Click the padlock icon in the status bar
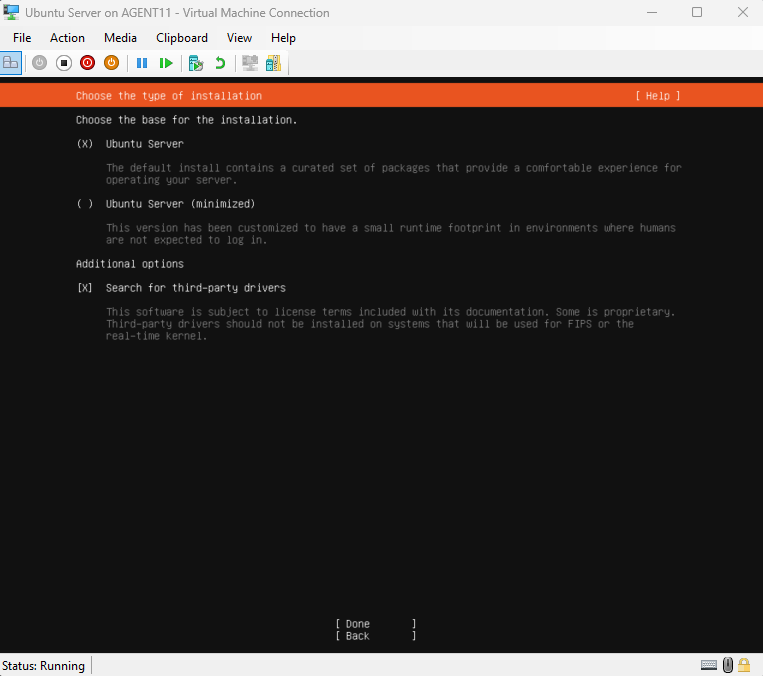Viewport: 763px width, 676px height. (744, 665)
